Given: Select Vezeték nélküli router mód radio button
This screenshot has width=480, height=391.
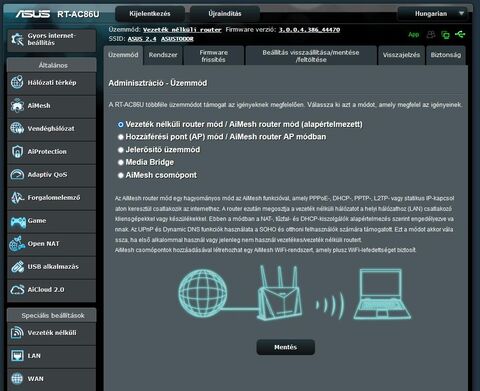Looking at the screenshot, I should 121,124.
